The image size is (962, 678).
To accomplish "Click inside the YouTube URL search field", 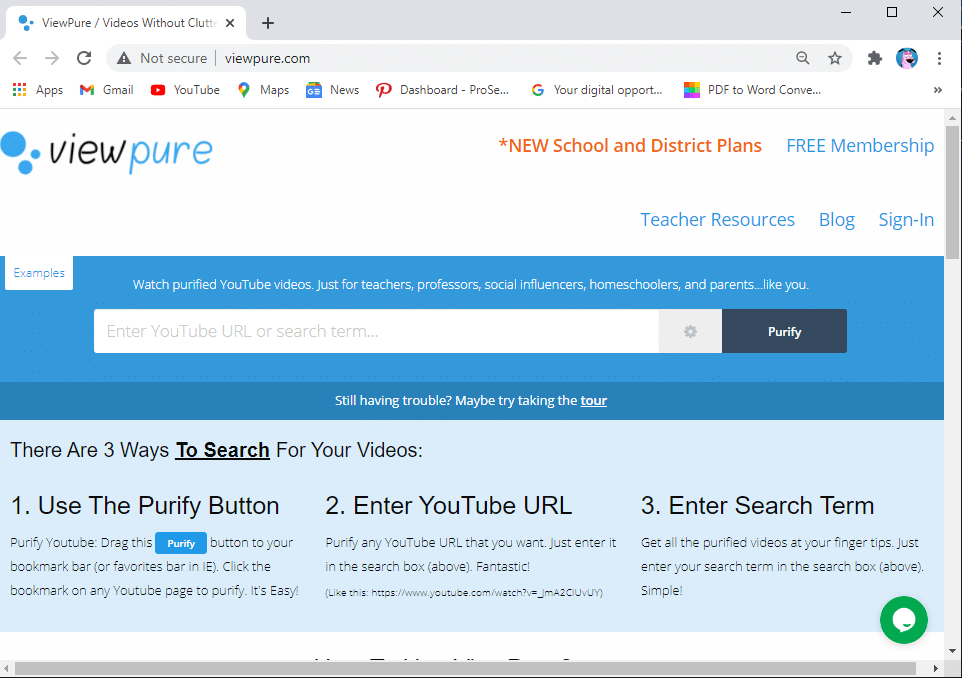I will coord(375,331).
